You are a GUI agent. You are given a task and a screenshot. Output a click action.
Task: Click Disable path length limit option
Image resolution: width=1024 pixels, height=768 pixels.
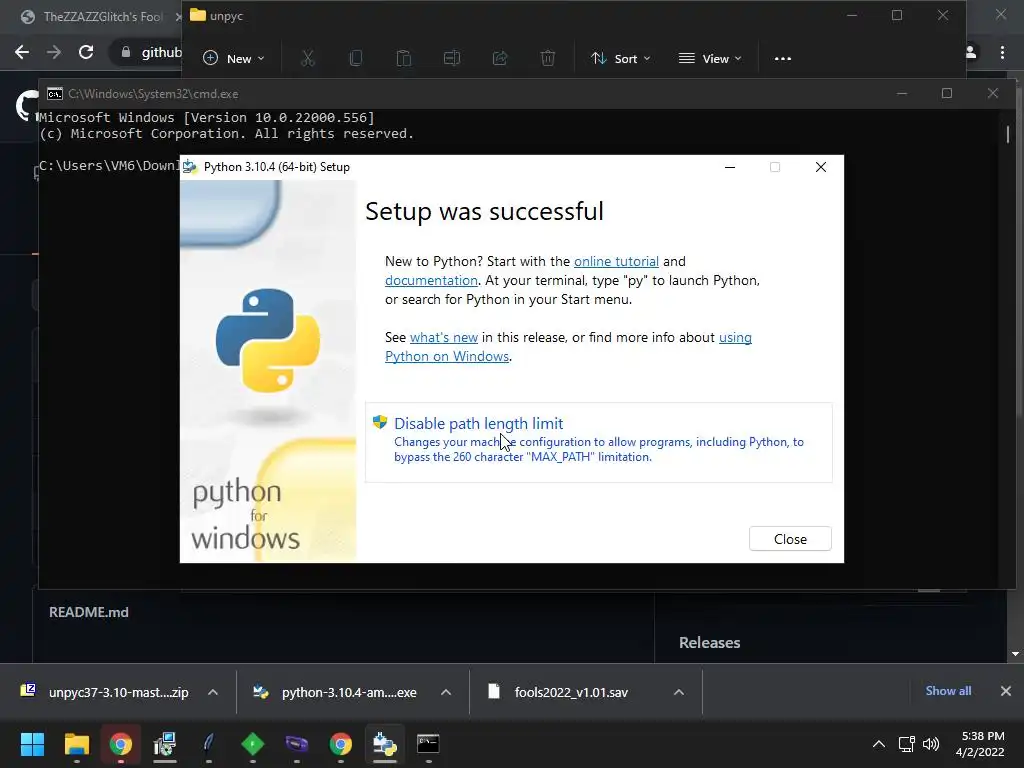point(598,442)
